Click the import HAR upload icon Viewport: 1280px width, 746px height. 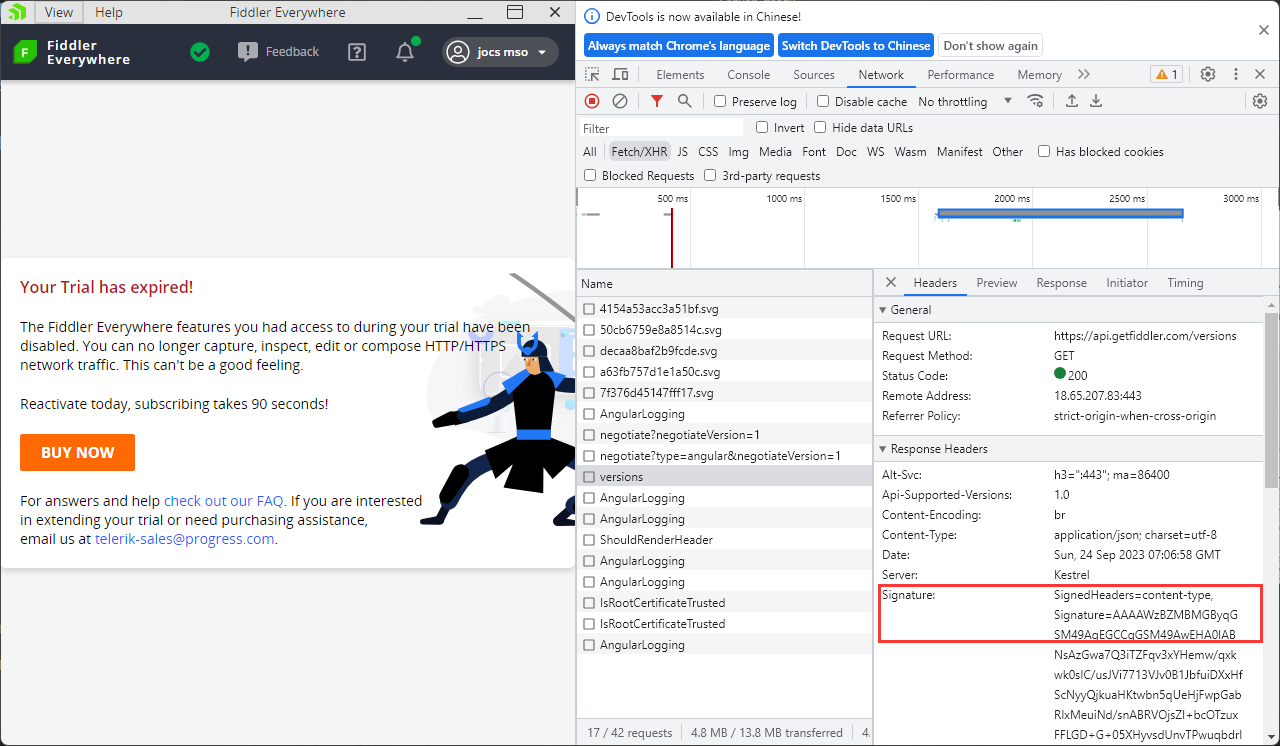click(x=1072, y=101)
